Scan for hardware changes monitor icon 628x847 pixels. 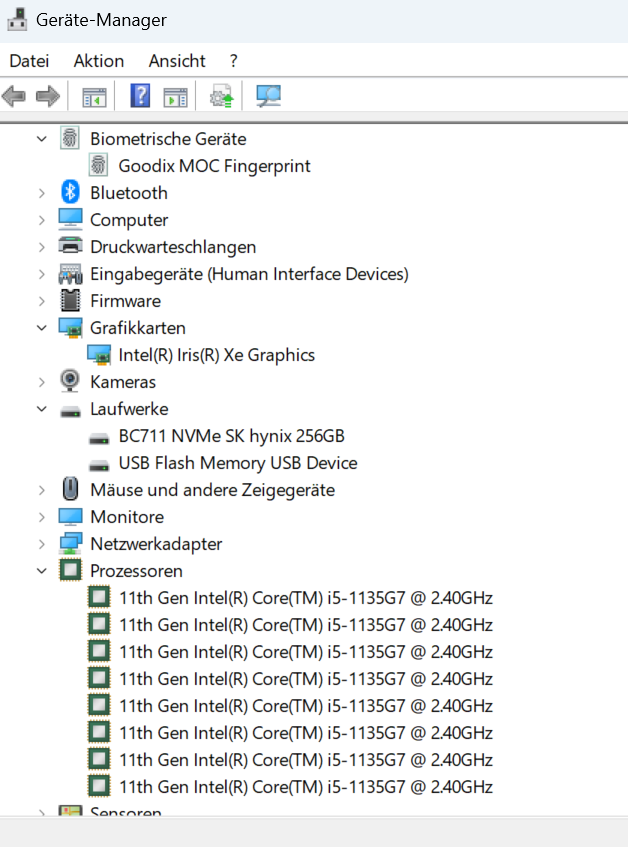pyautogui.click(x=268, y=97)
